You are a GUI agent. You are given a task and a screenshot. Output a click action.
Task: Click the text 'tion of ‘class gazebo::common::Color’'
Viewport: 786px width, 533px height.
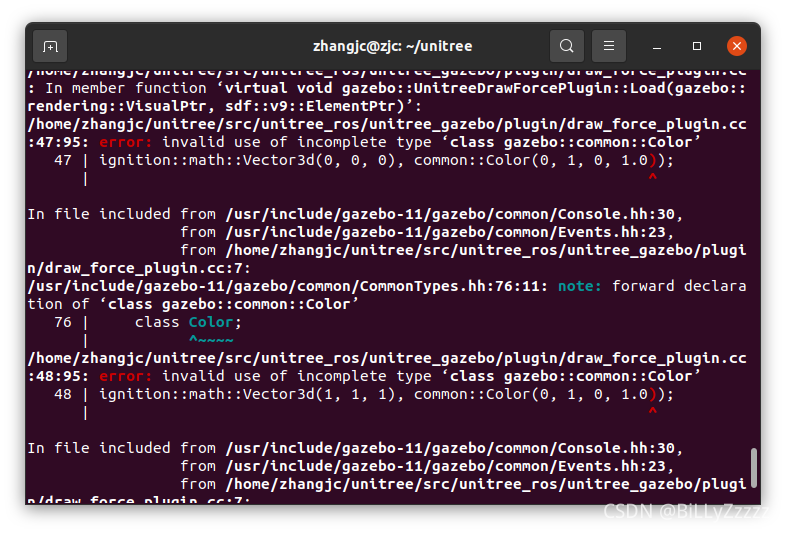[193, 304]
